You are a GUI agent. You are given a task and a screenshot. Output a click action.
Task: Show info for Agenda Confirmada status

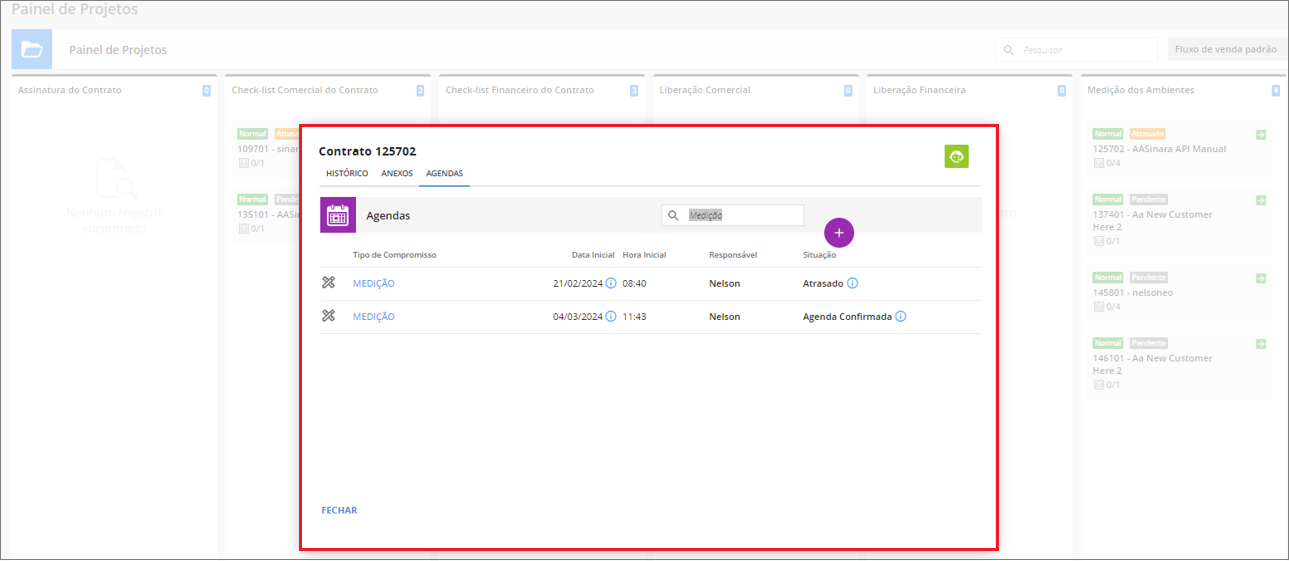[901, 316]
